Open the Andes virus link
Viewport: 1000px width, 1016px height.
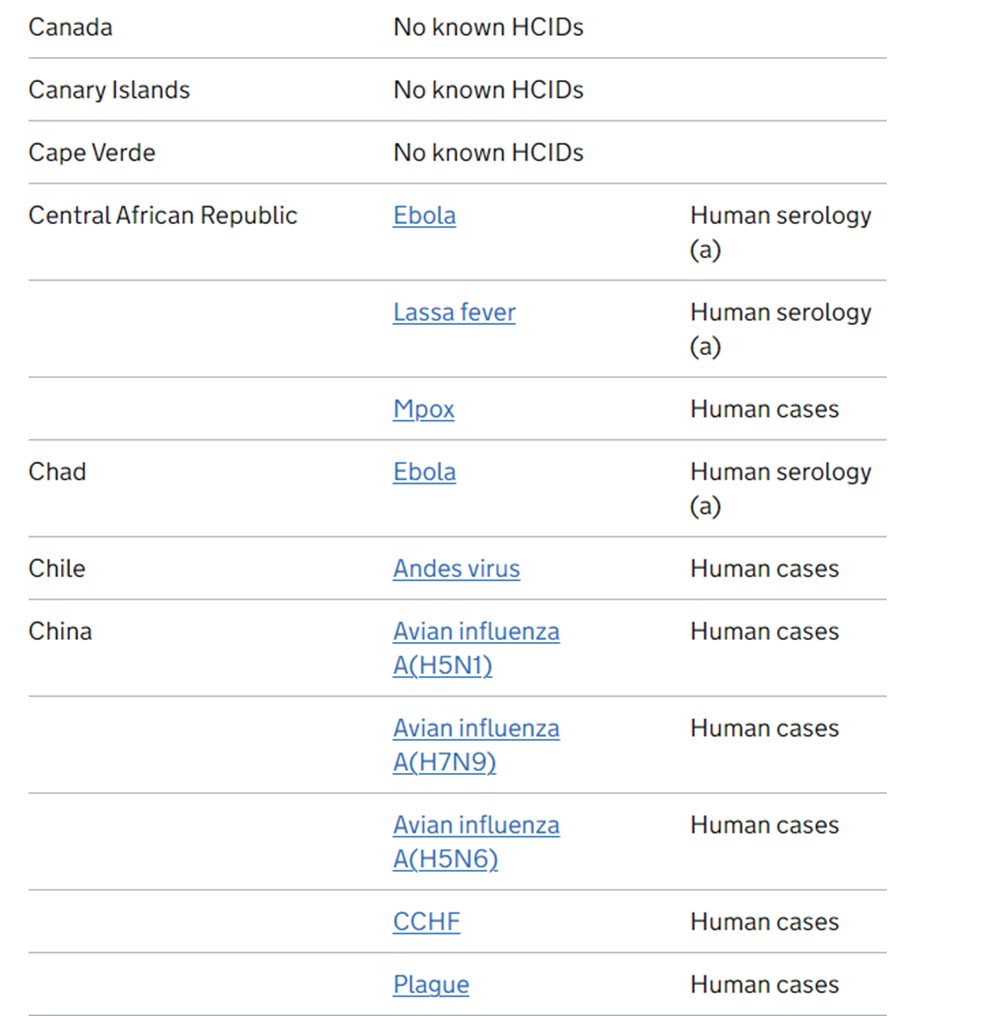[x=456, y=569]
